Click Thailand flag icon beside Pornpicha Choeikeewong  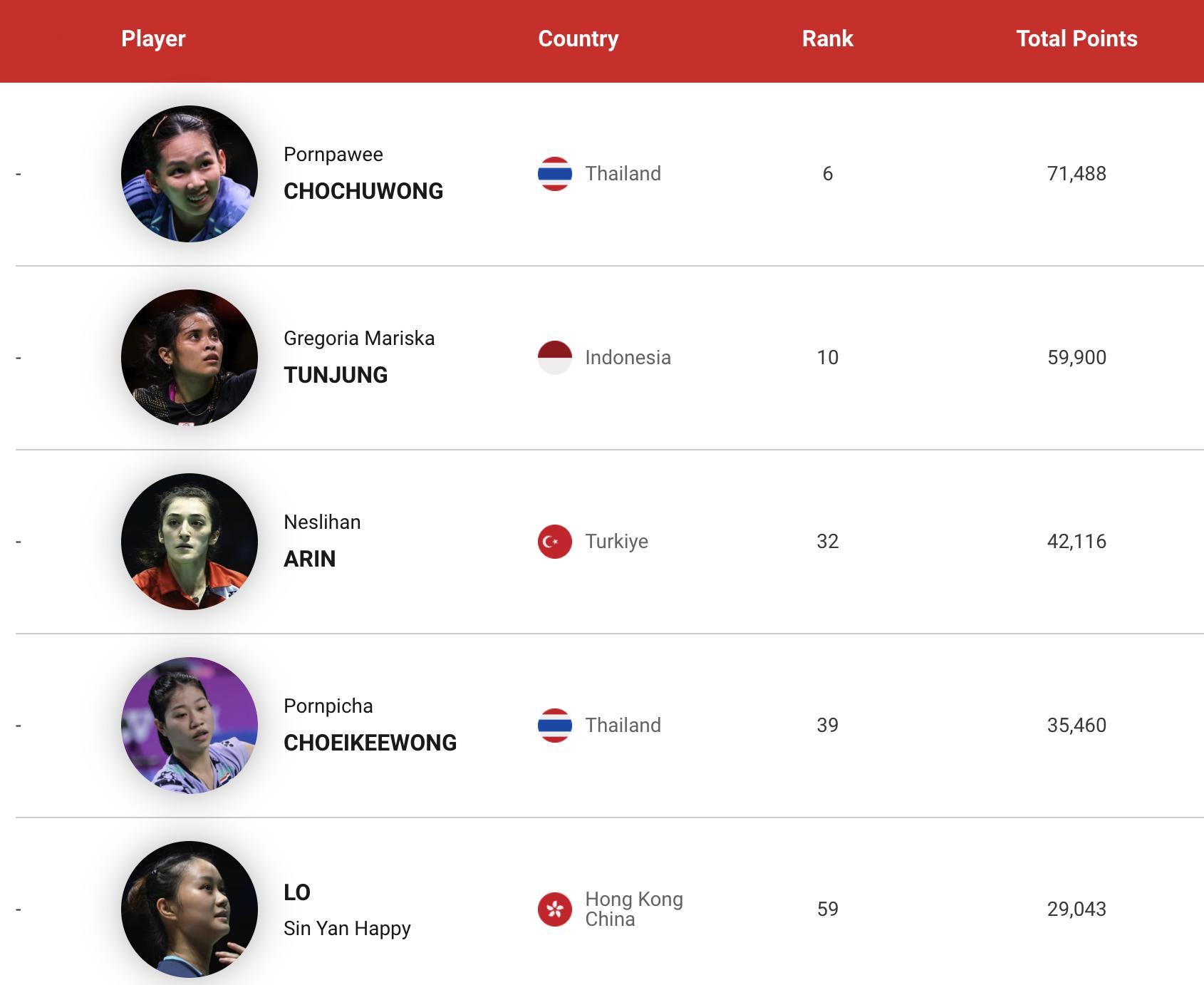pyautogui.click(x=554, y=726)
